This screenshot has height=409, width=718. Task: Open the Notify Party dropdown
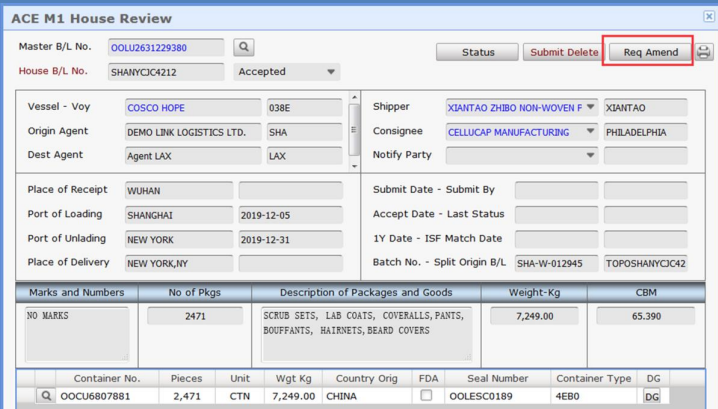pyautogui.click(x=590, y=155)
